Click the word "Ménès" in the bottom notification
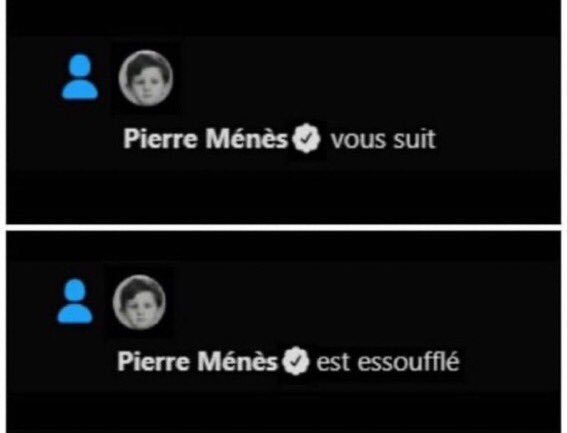 pyautogui.click(x=238, y=361)
